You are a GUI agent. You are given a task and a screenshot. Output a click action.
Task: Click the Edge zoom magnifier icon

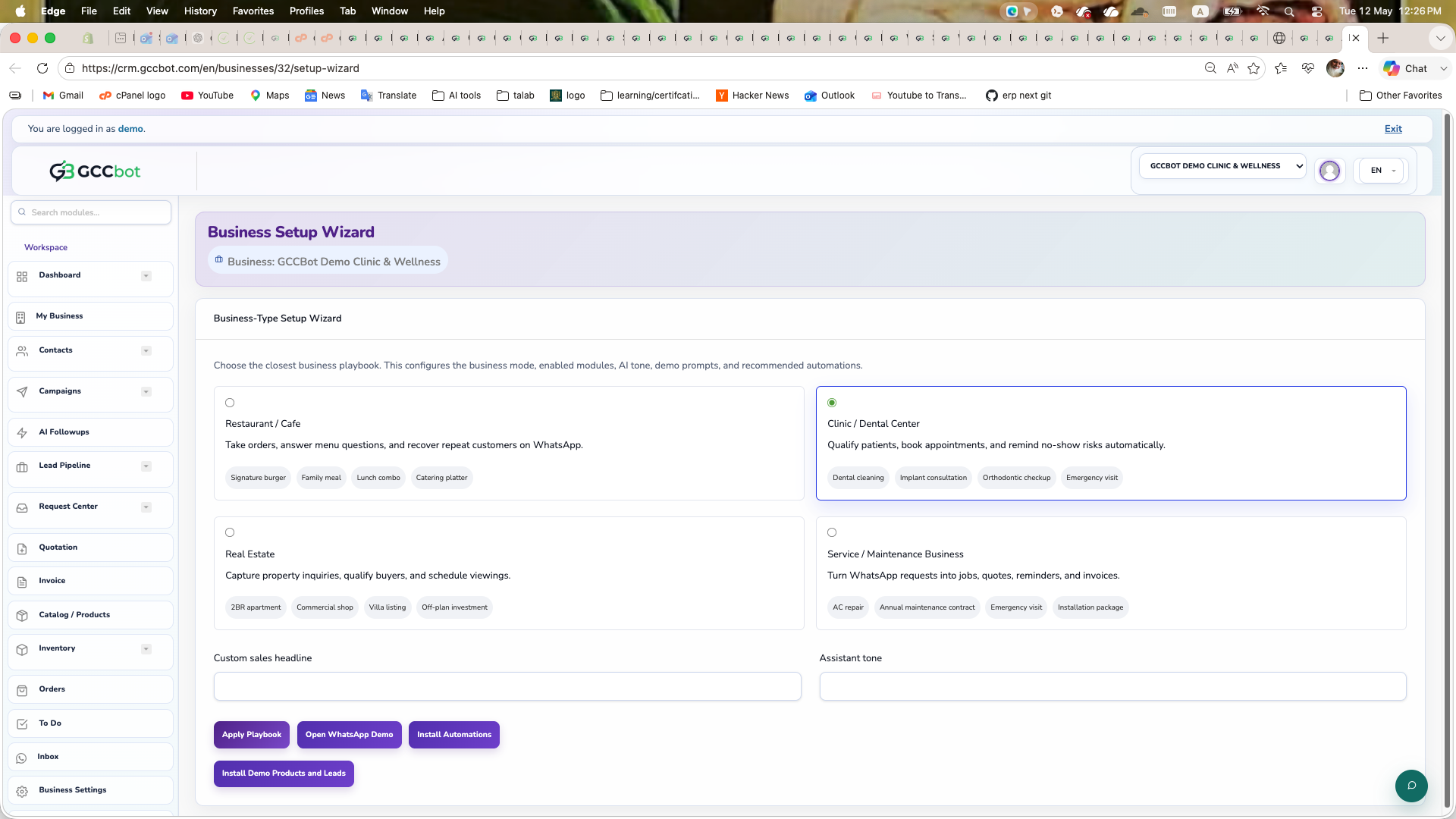1210,68
